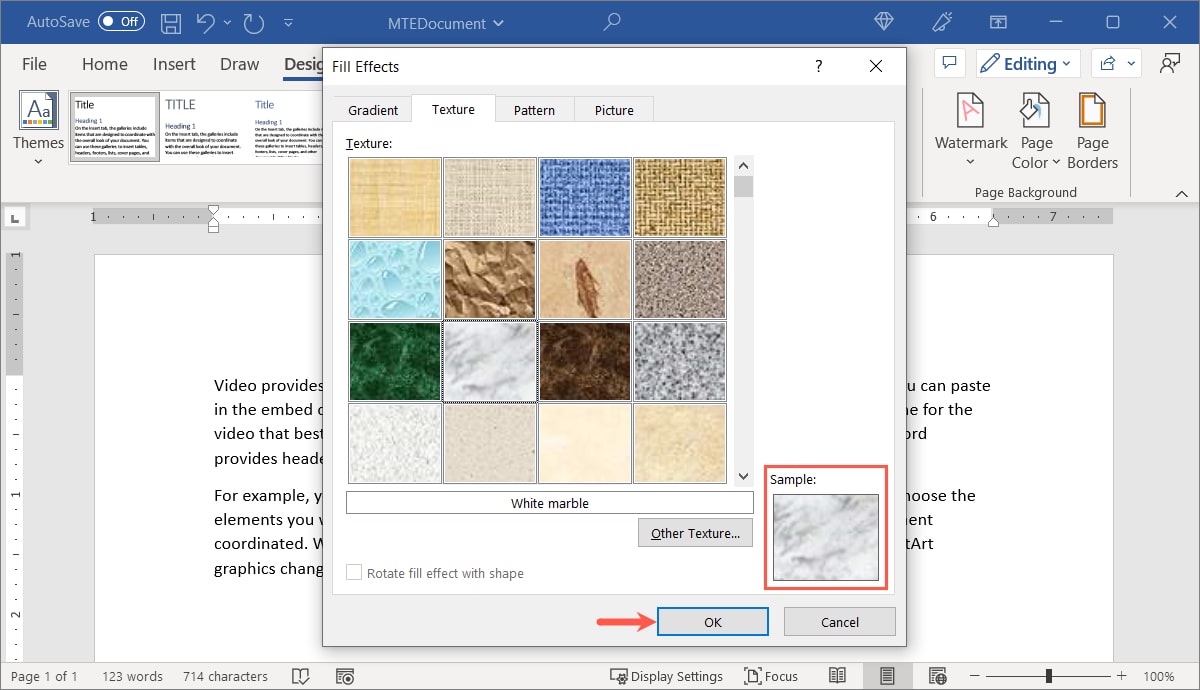
Task: Enable Rotate fill effect with shape
Action: [353, 573]
